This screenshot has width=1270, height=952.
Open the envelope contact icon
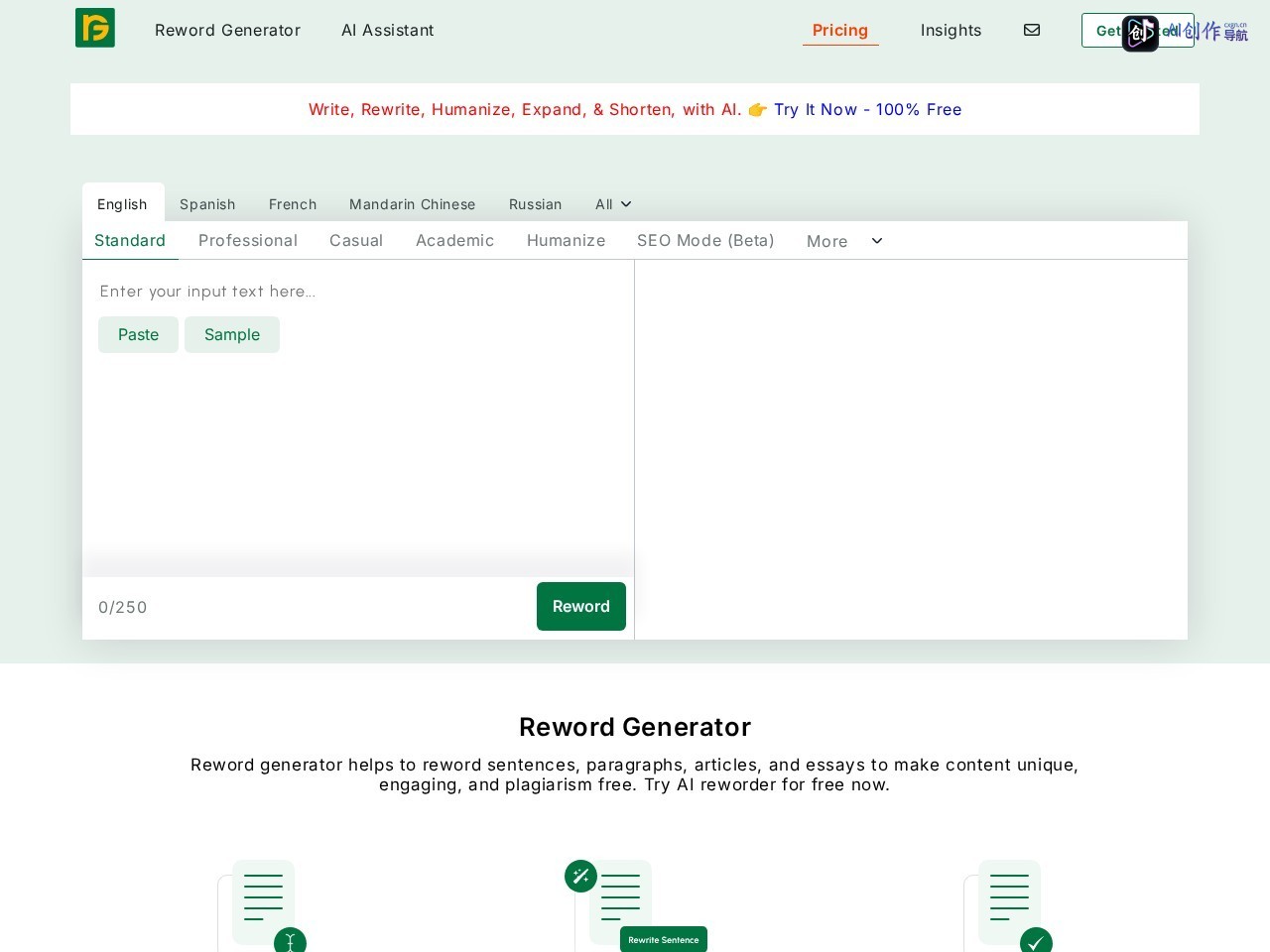coord(1032,30)
